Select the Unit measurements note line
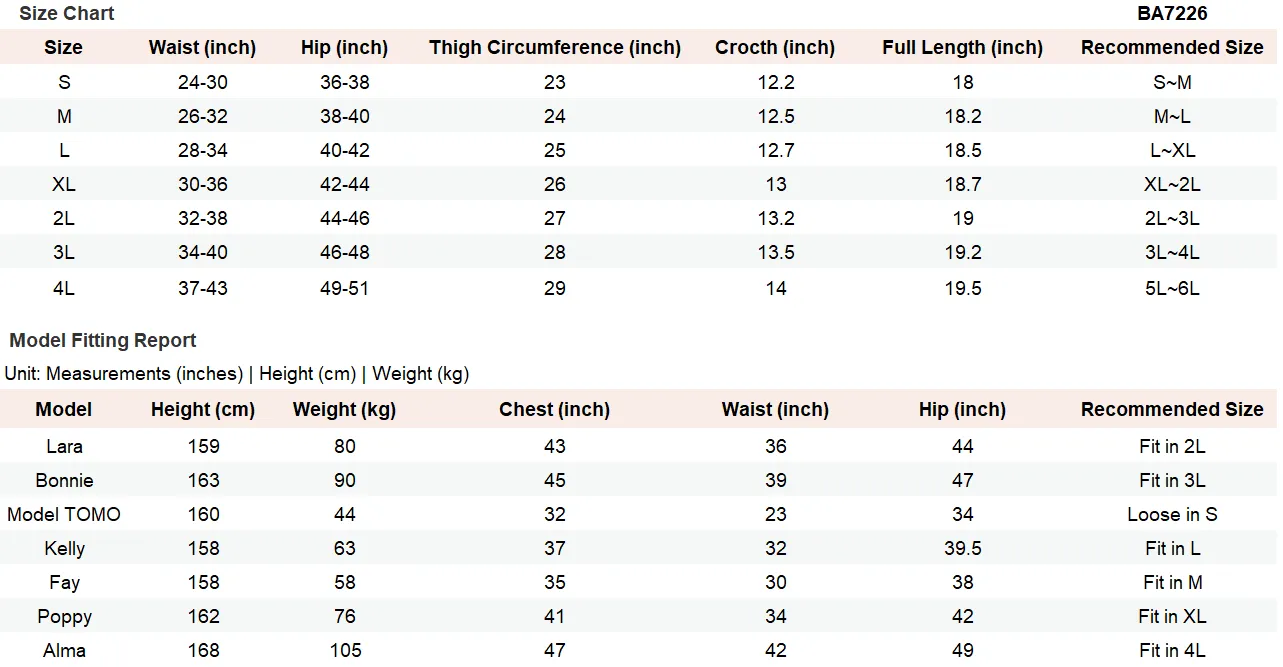Screen dimensions: 1283x667 coord(237,373)
